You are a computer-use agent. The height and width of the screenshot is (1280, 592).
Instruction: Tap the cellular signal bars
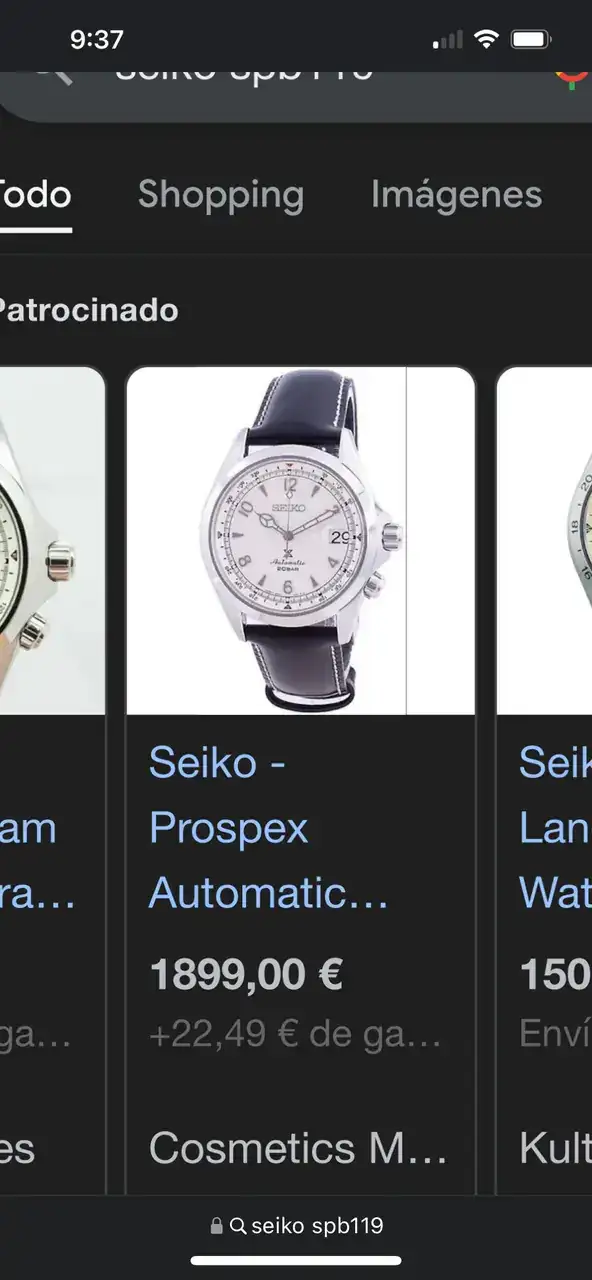(448, 40)
